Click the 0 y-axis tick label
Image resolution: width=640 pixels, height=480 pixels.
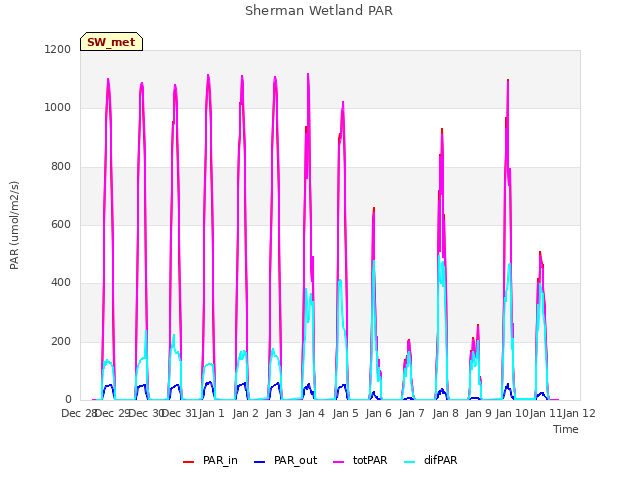tap(68, 400)
